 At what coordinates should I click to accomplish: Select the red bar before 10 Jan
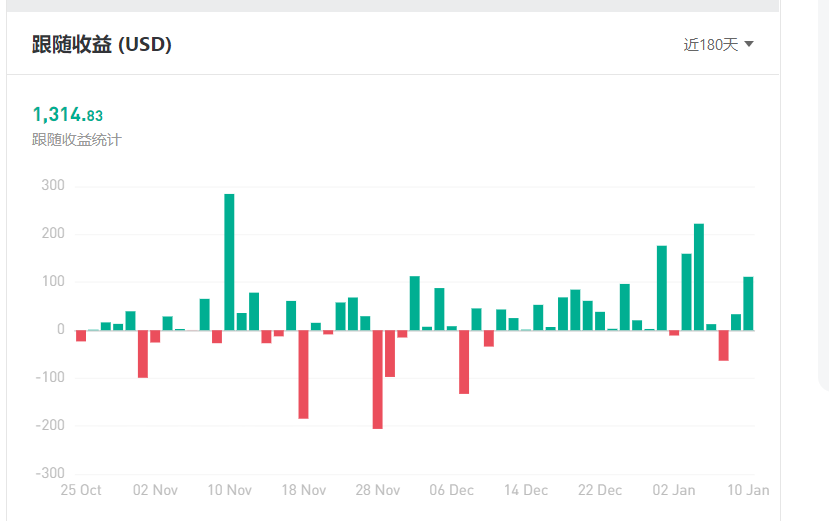click(724, 345)
